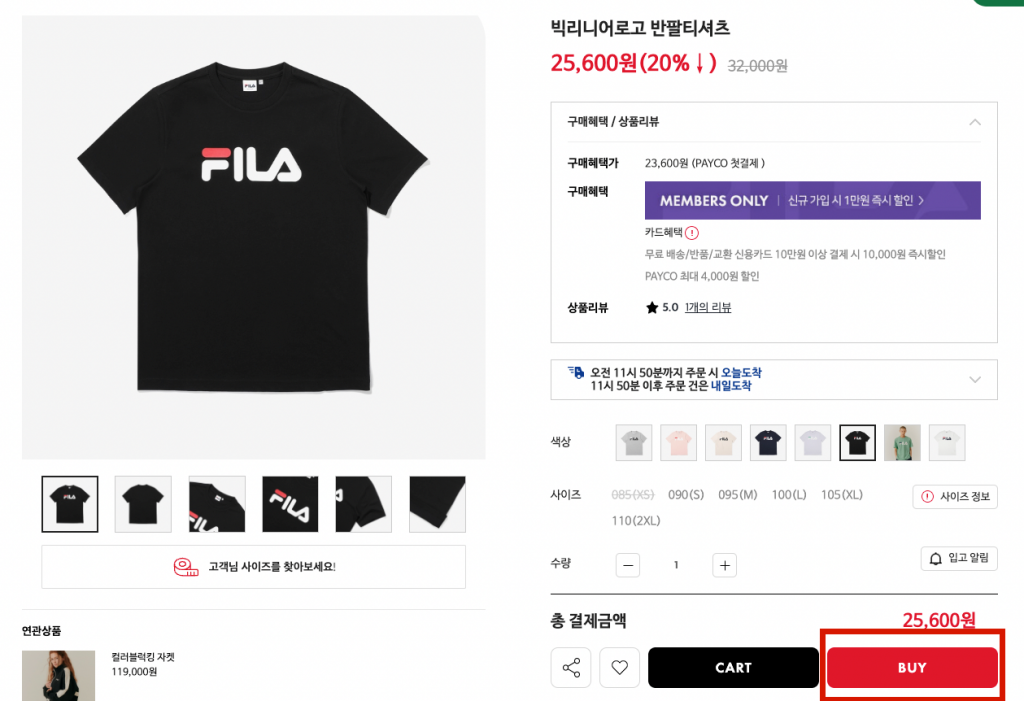Select size 100(L)

(x=789, y=495)
